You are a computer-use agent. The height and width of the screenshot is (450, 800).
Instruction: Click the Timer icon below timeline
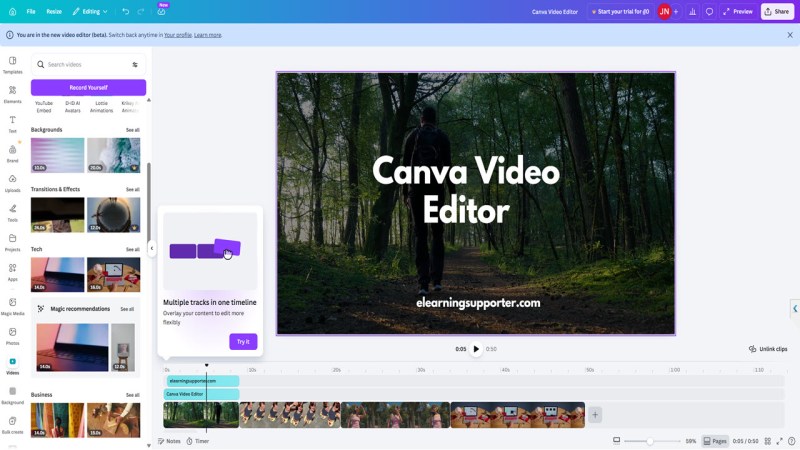(197, 441)
